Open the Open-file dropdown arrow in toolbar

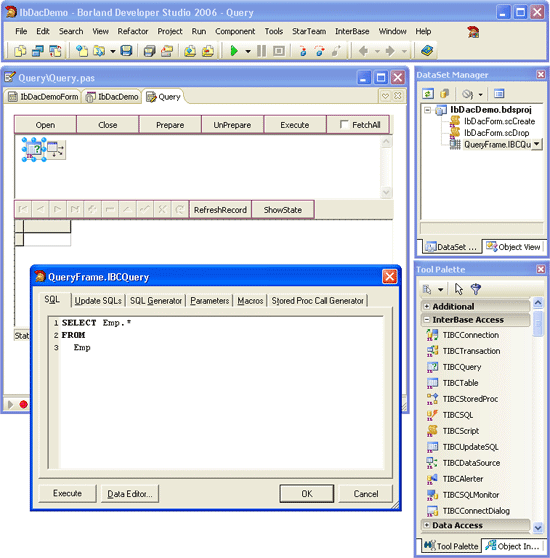[113, 52]
